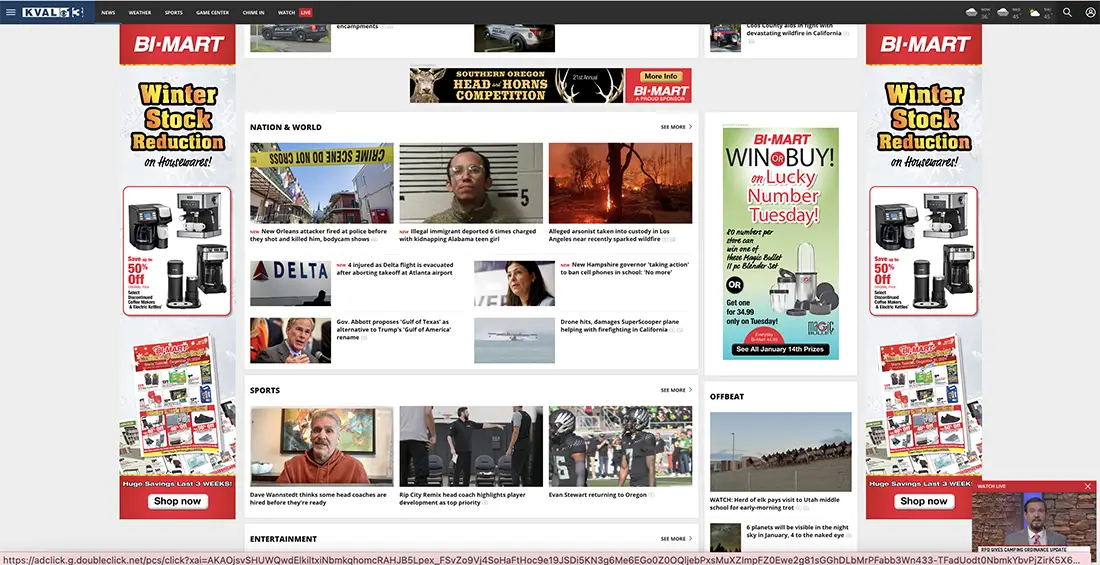The image size is (1100, 565).
Task: Open Evan Stewart returning to Oregon story
Action: pos(601,495)
